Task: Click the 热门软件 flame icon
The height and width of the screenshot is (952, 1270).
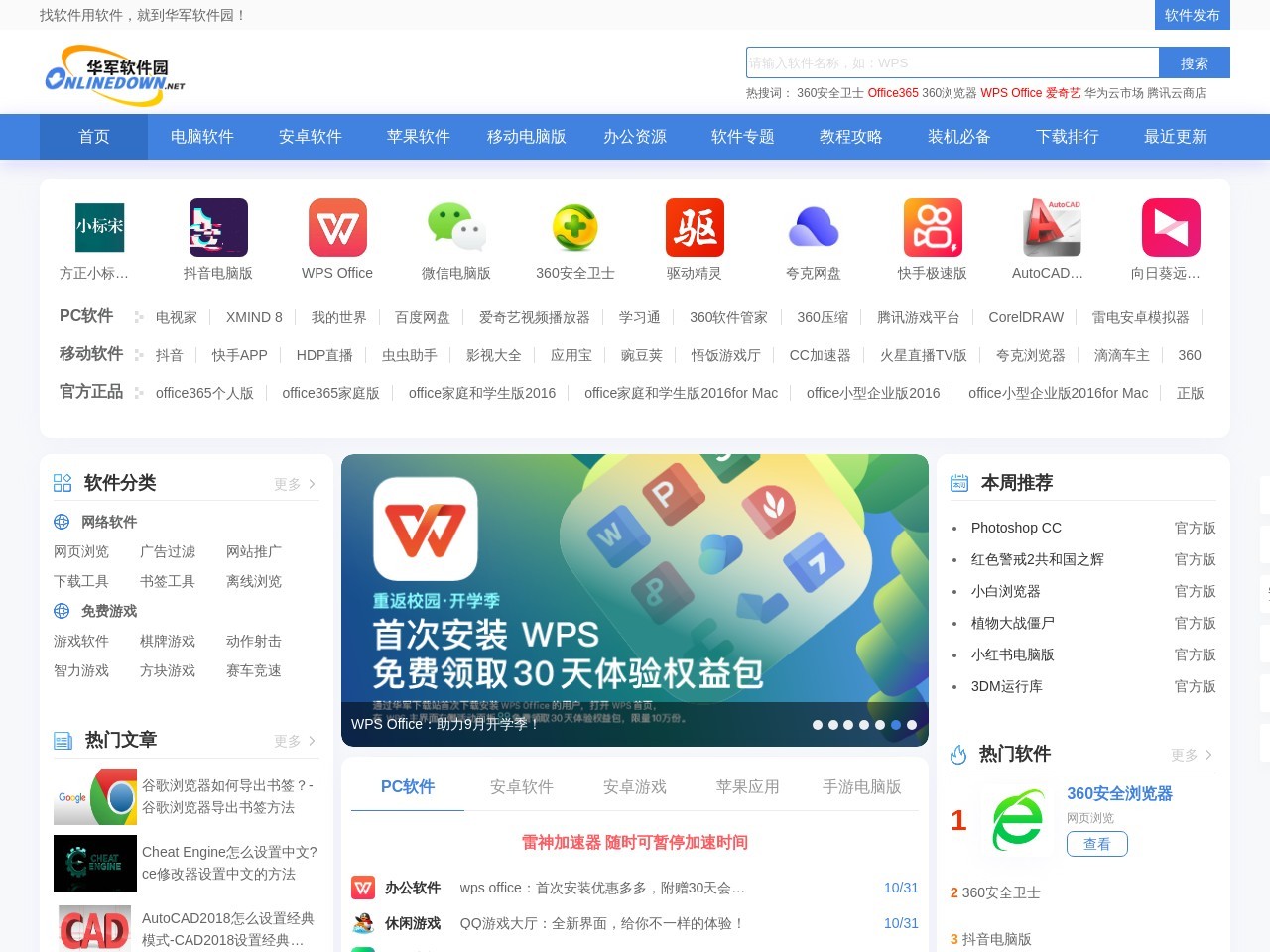Action: click(958, 755)
